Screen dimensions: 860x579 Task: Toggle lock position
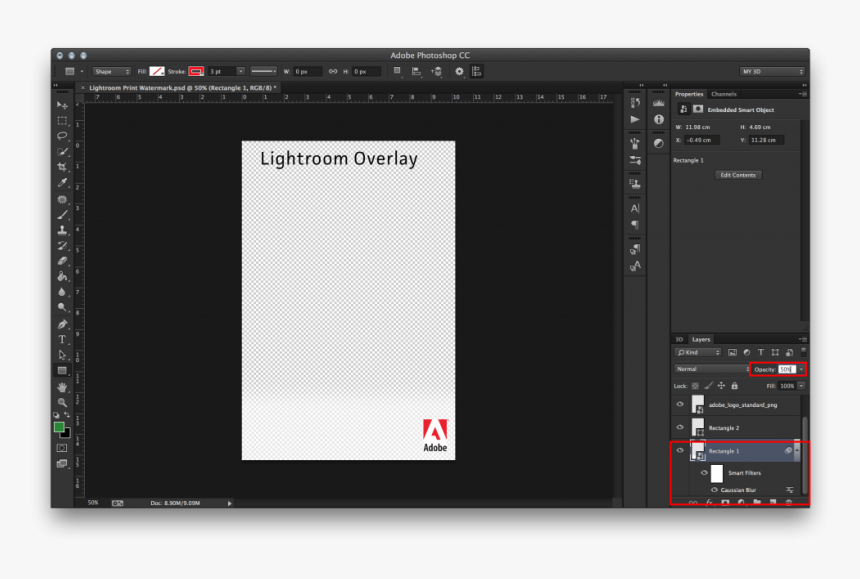(x=721, y=386)
